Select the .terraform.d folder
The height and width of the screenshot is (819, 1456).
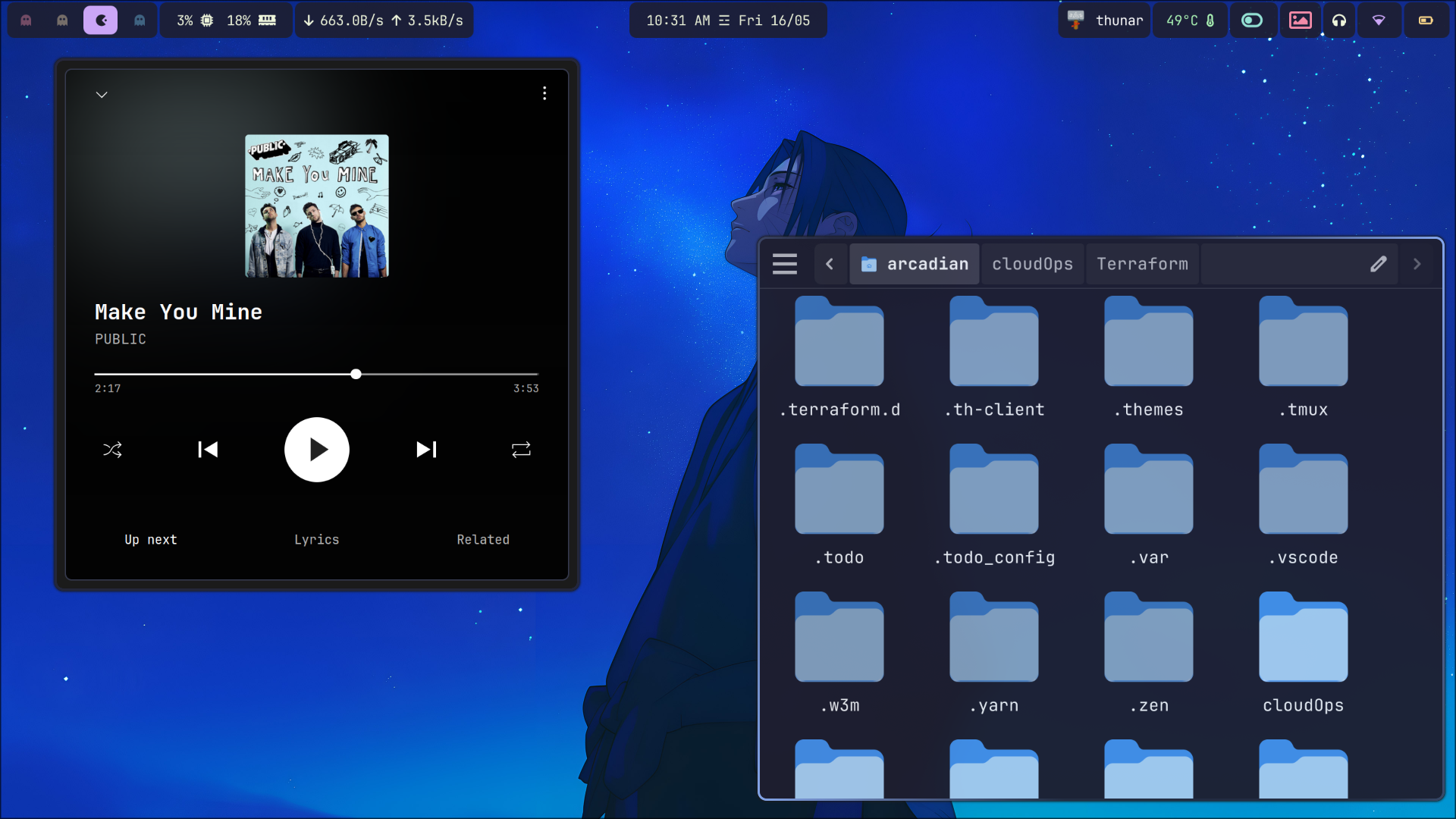pos(839,358)
